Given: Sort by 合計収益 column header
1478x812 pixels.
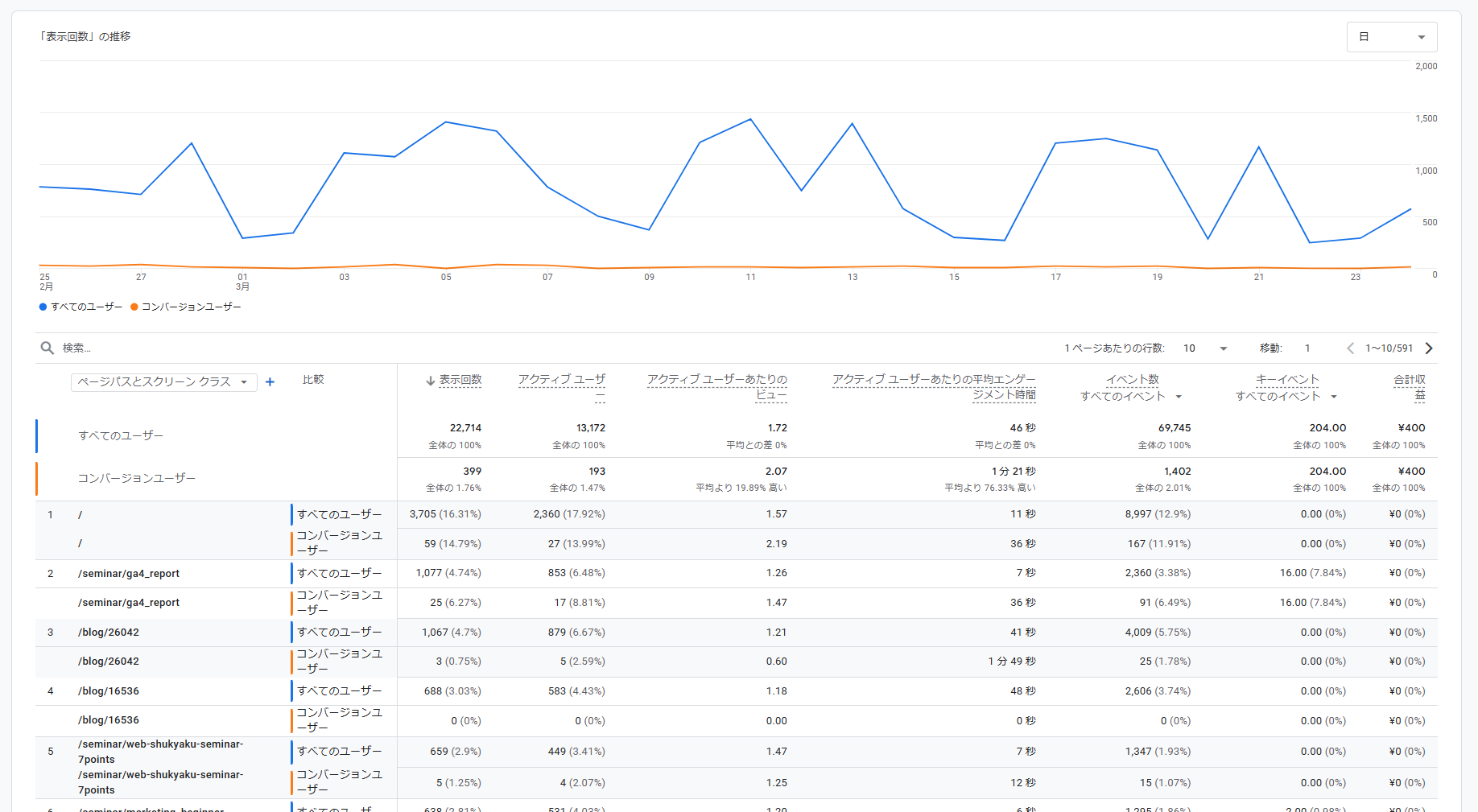Looking at the screenshot, I should click(x=1410, y=387).
